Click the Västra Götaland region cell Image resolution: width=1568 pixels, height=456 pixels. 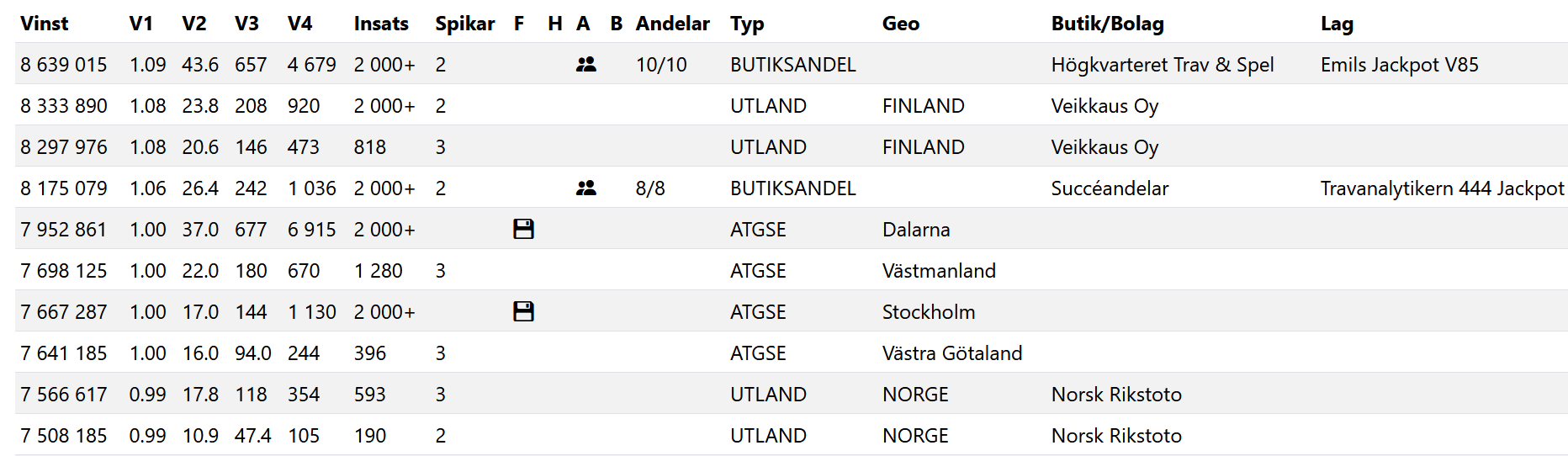tap(951, 353)
